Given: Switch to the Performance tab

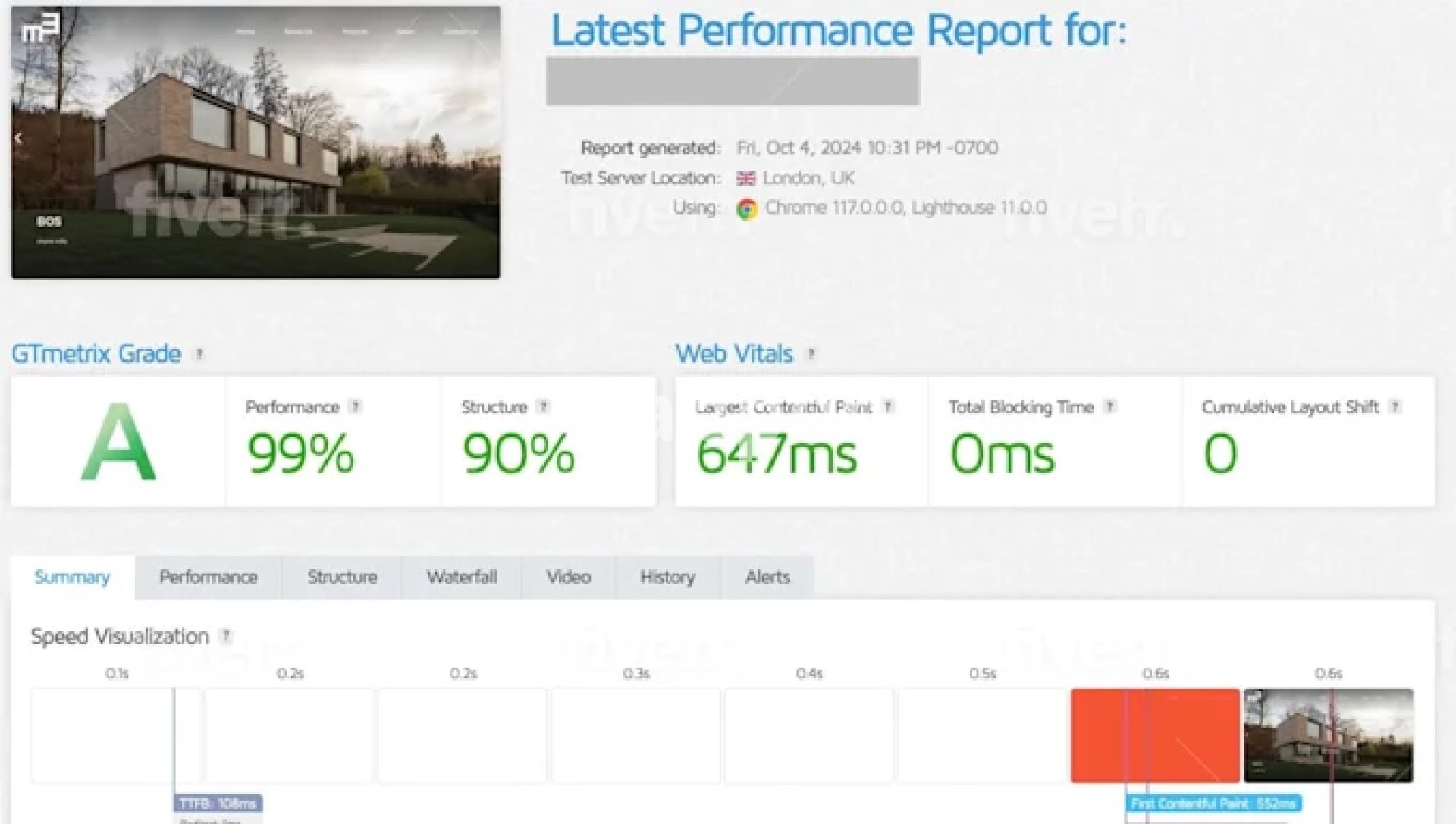Looking at the screenshot, I should pyautogui.click(x=209, y=578).
